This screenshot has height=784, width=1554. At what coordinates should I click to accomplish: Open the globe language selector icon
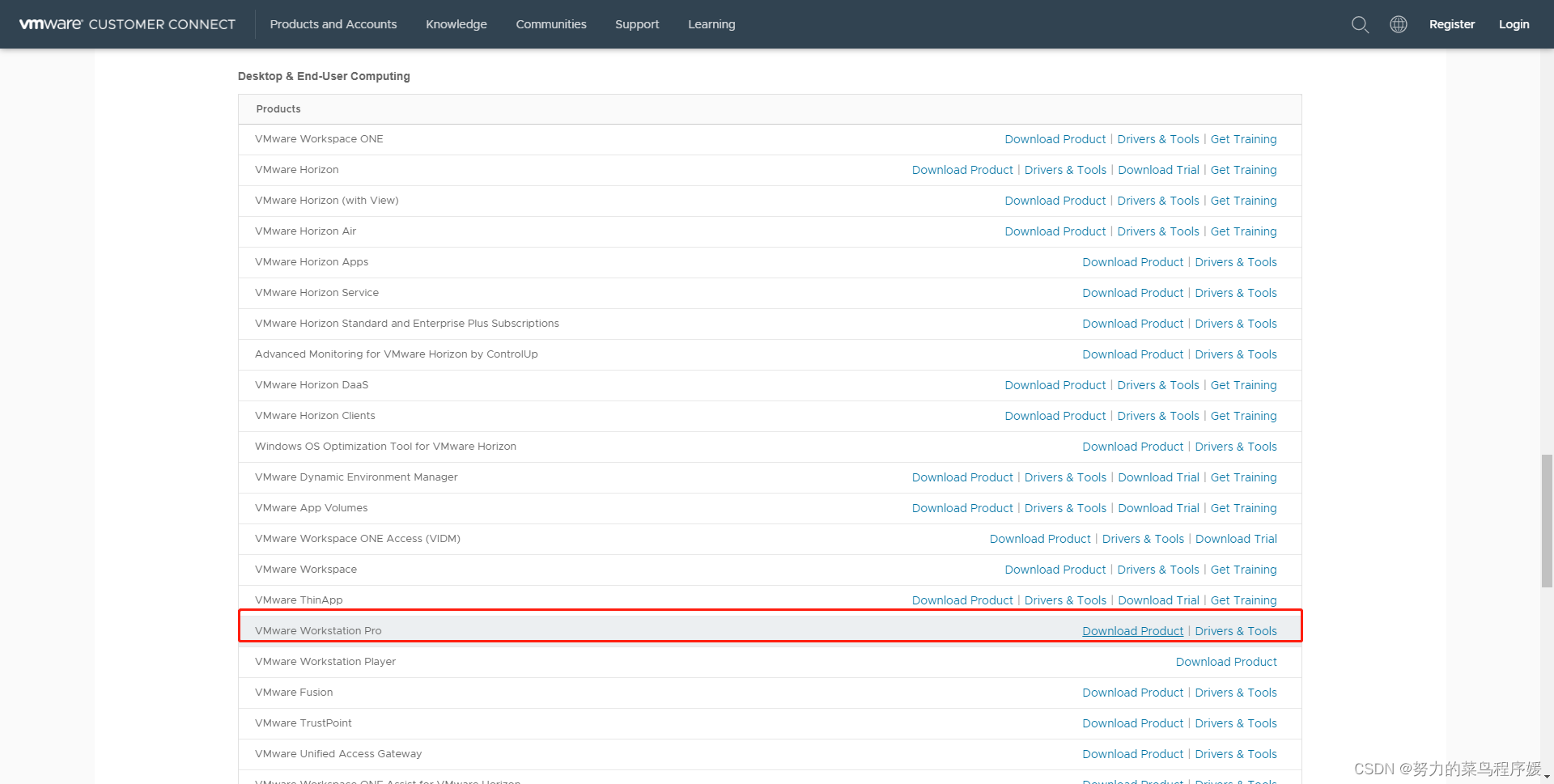[1398, 24]
